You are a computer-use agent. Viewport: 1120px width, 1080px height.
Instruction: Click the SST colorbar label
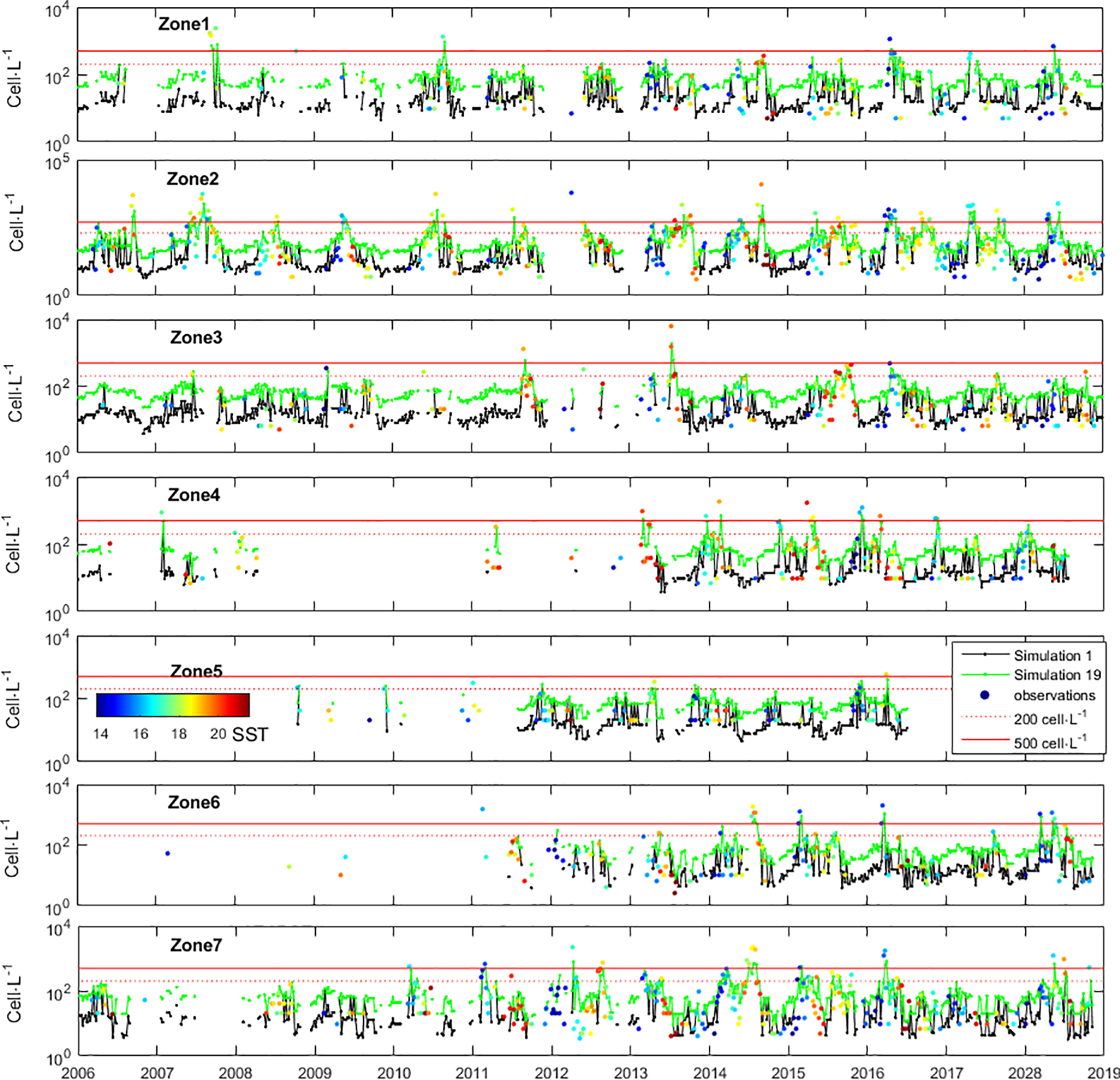(250, 735)
